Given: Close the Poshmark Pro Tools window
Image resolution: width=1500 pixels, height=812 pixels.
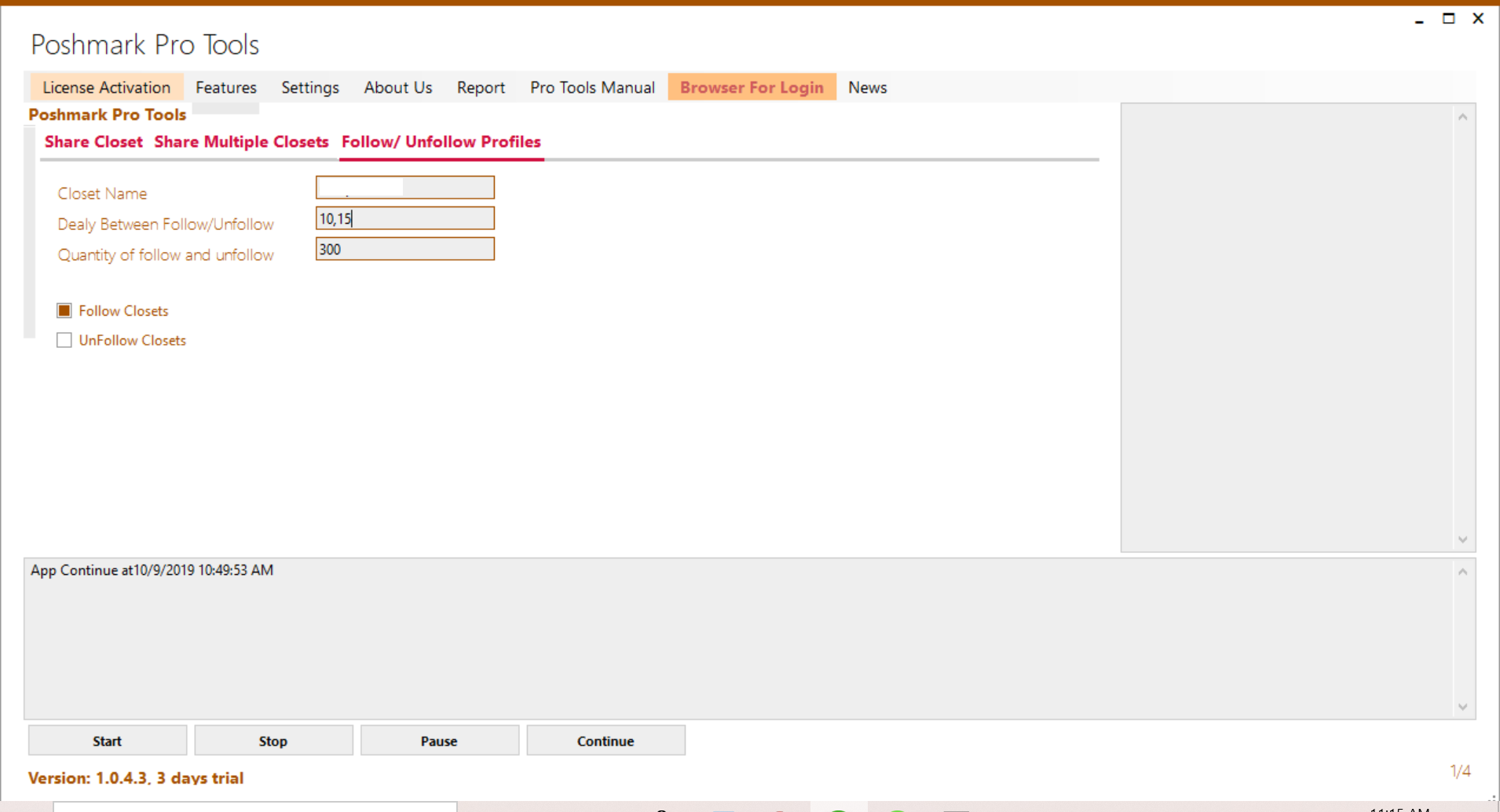Looking at the screenshot, I should [x=1478, y=18].
